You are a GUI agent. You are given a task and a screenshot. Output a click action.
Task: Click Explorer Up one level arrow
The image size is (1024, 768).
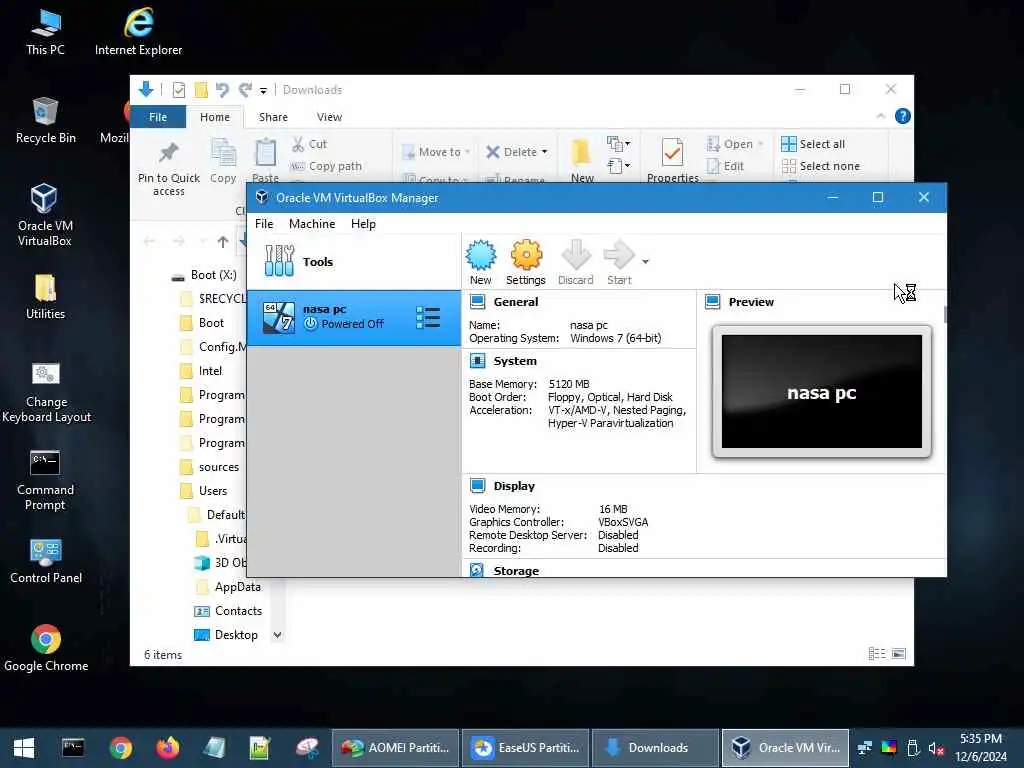click(223, 242)
